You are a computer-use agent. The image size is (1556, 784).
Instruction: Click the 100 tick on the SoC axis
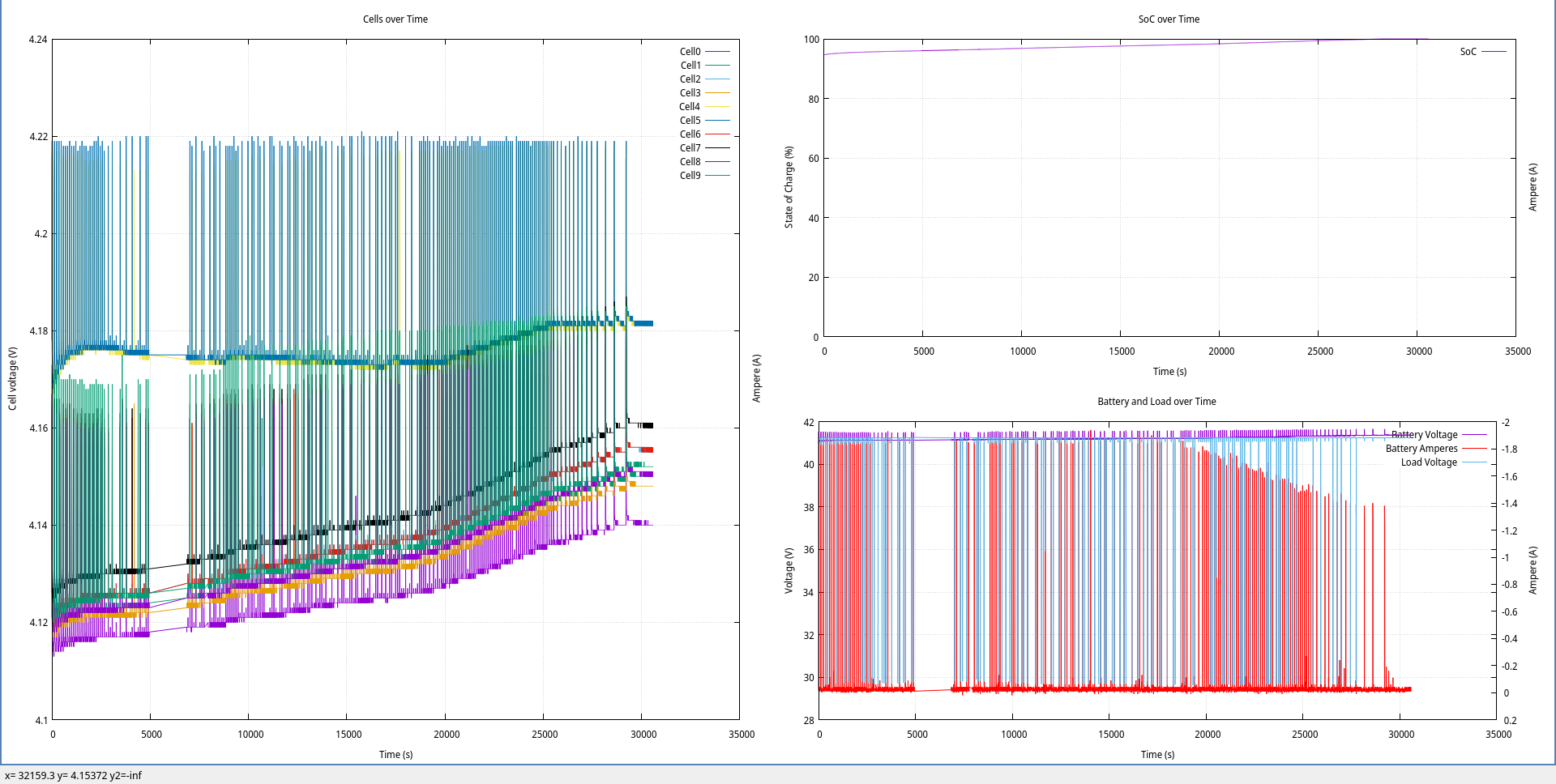[x=811, y=39]
